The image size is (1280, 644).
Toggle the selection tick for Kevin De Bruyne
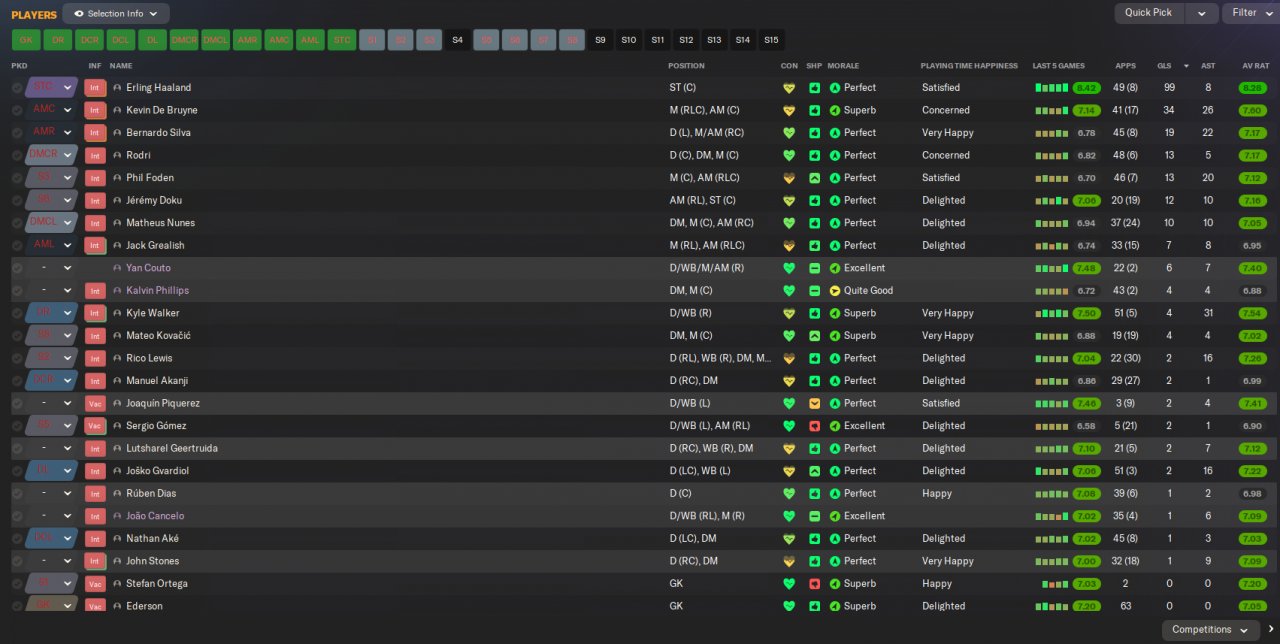point(17,110)
